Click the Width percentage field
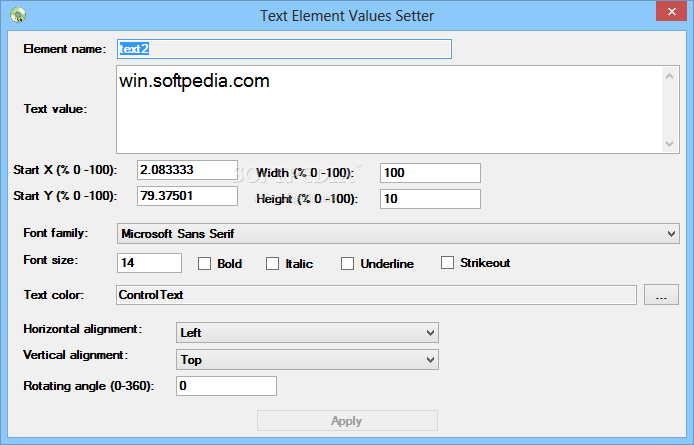This screenshot has width=694, height=445. 430,173
